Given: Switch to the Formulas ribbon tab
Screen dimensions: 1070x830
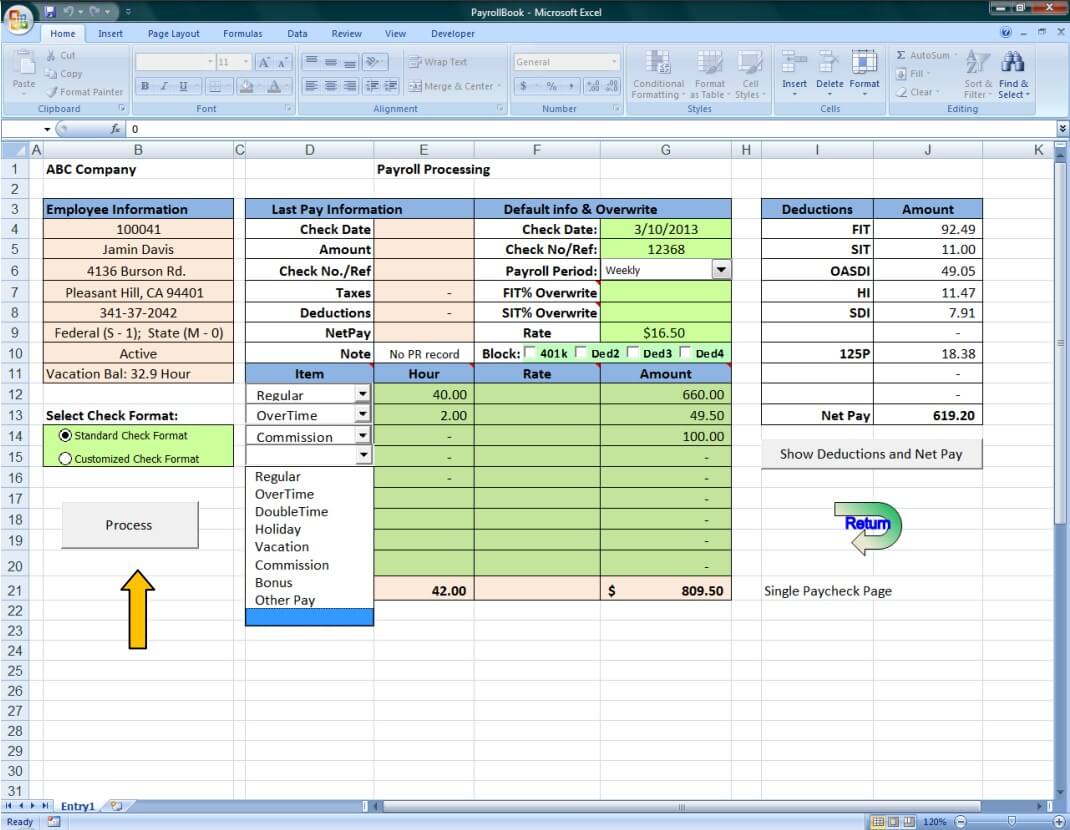Looking at the screenshot, I should [242, 33].
